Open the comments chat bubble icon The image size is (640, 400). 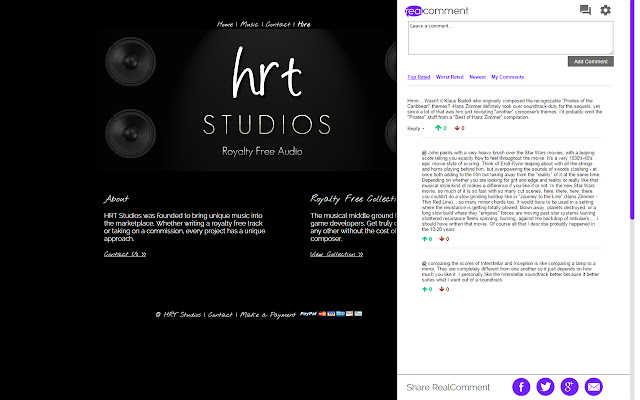pos(585,10)
